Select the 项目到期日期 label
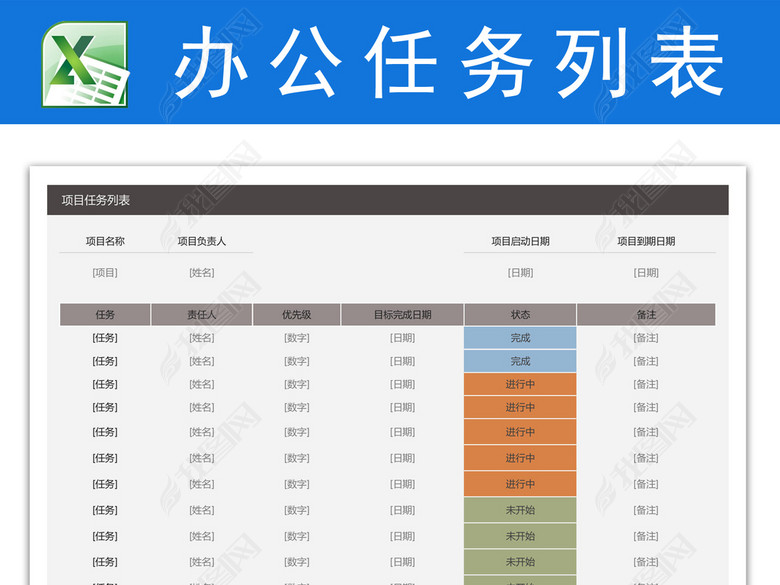 pyautogui.click(x=646, y=241)
